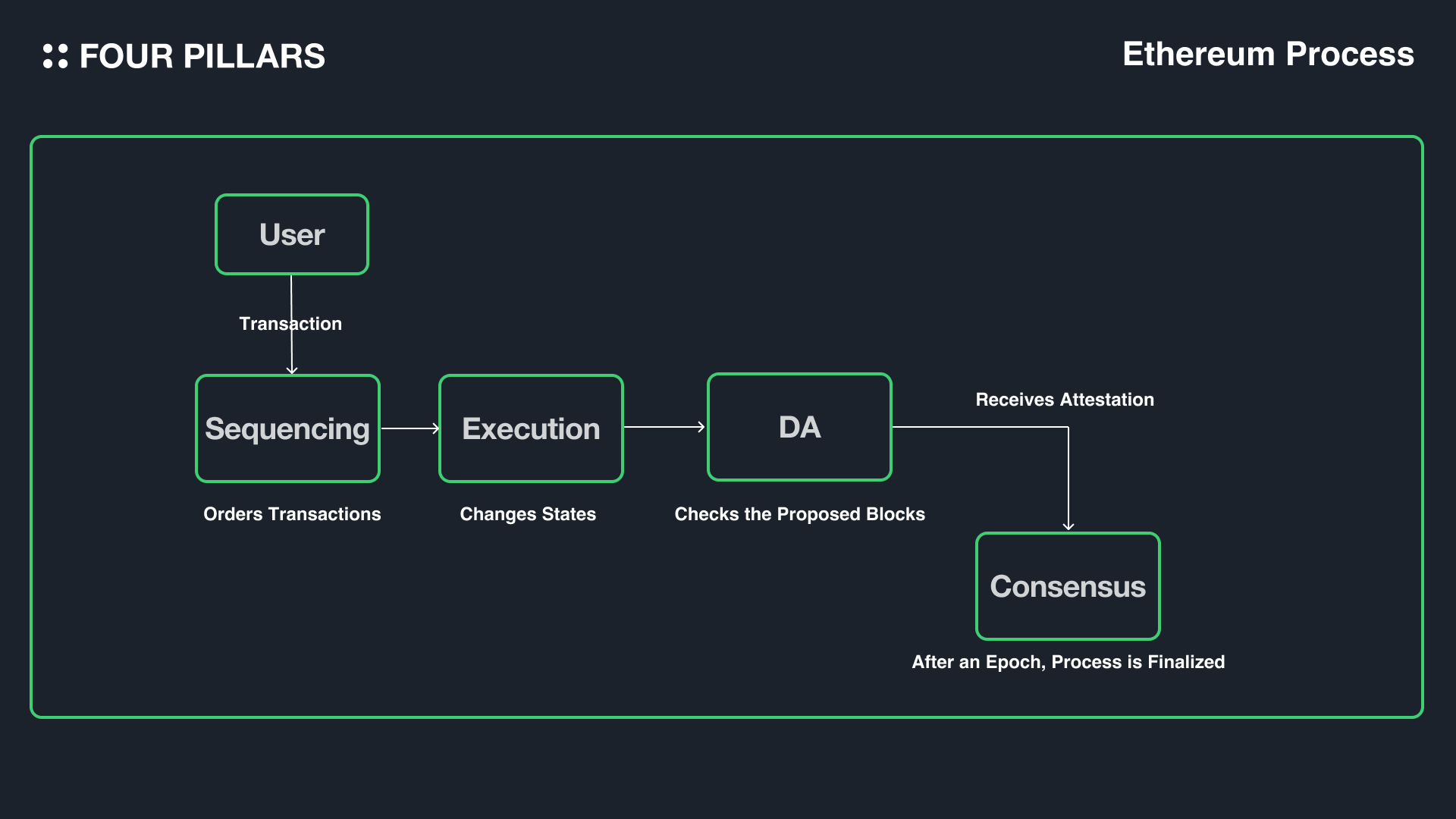Click vertical line below the User box

(291, 294)
